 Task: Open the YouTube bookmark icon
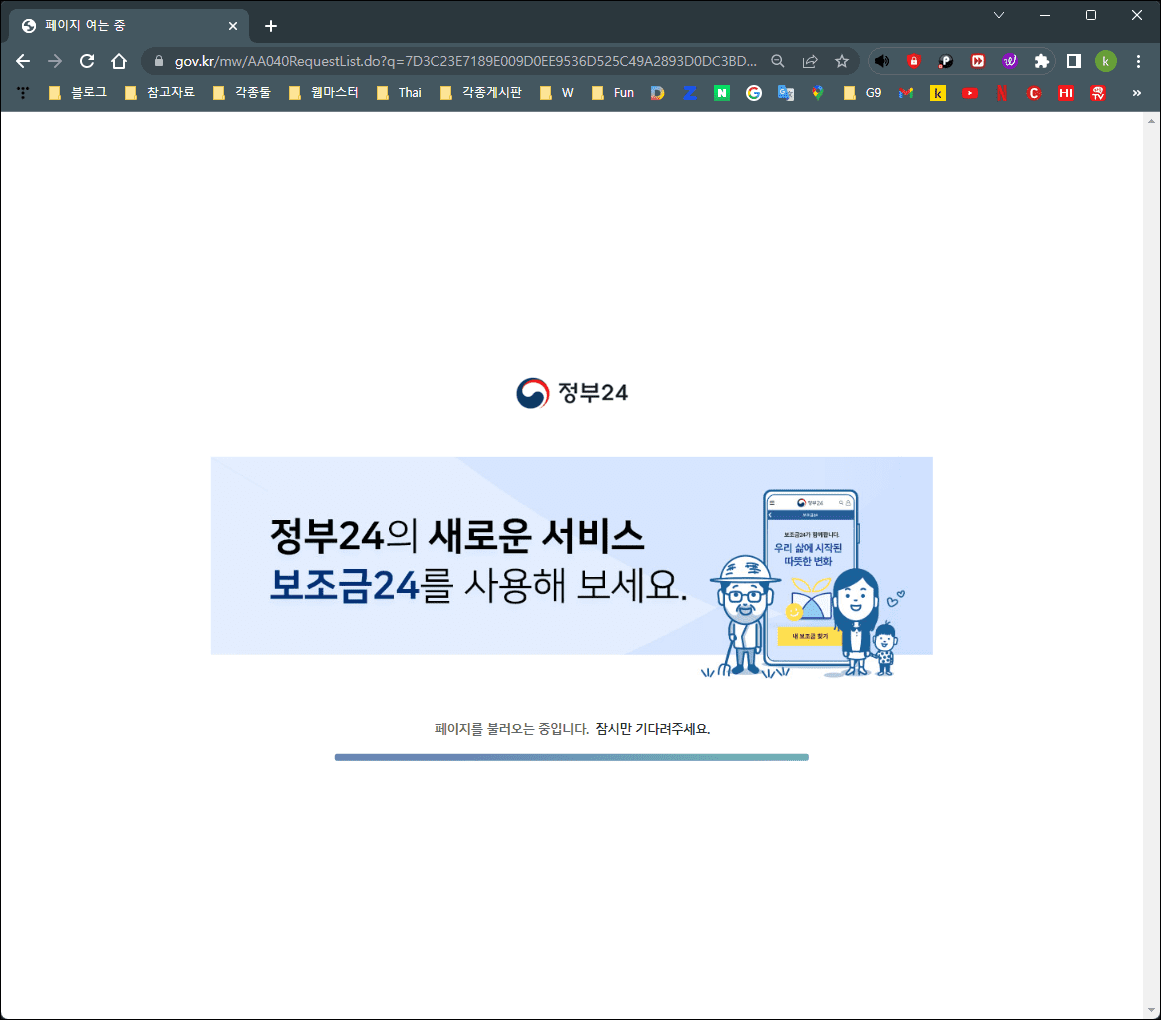point(969,92)
